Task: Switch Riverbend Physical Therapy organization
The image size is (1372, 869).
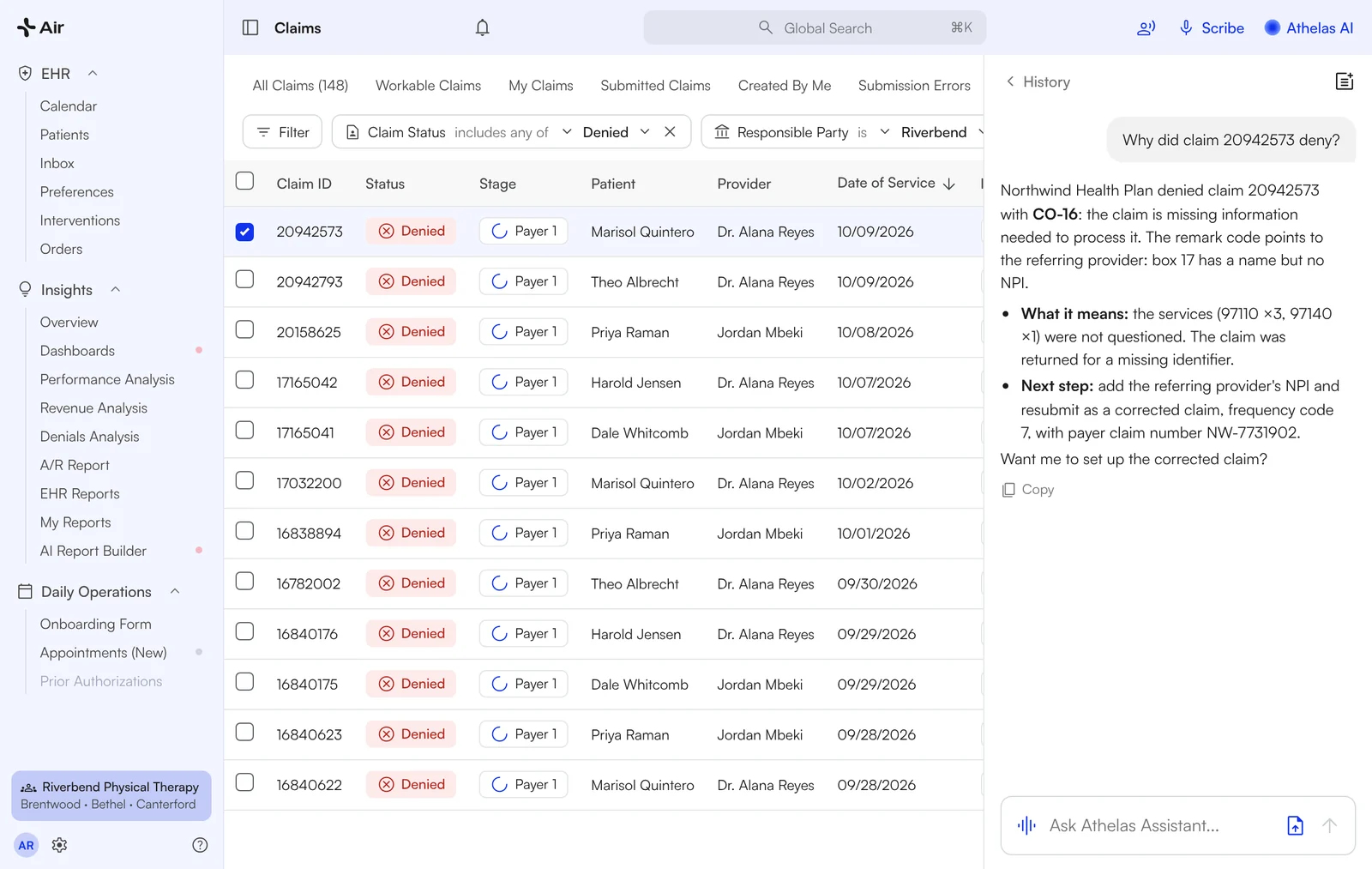Action: (x=111, y=795)
